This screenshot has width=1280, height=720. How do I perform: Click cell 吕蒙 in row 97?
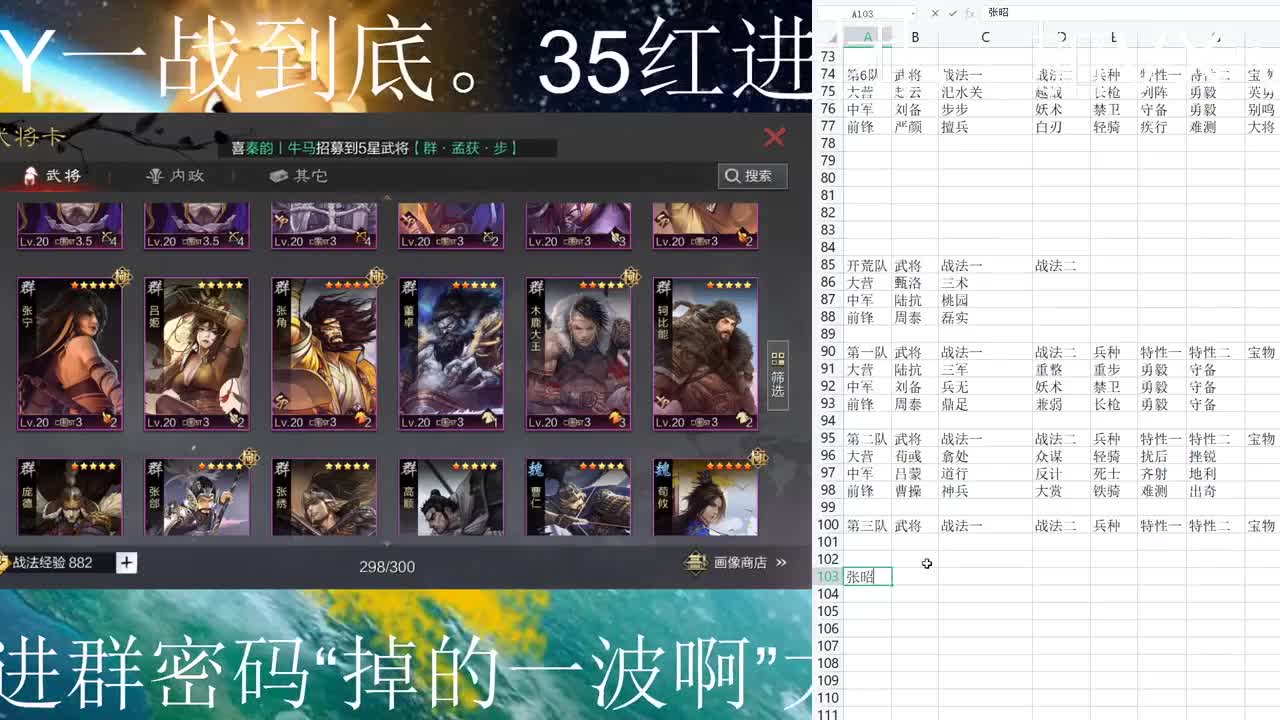(x=915, y=473)
